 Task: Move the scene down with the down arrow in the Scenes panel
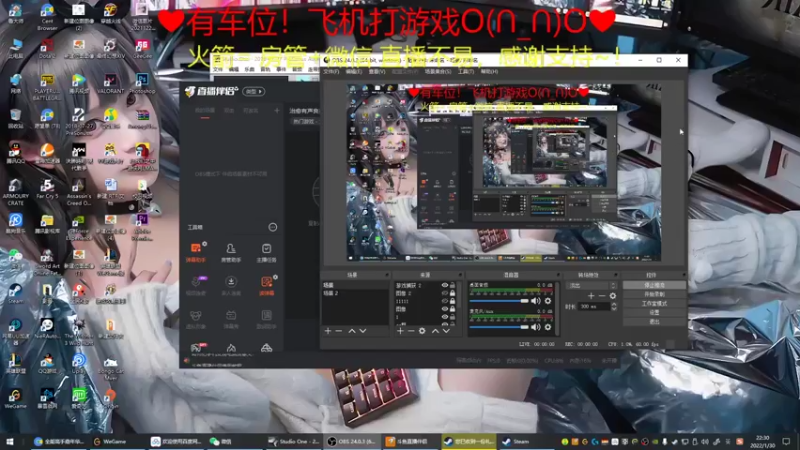(363, 331)
